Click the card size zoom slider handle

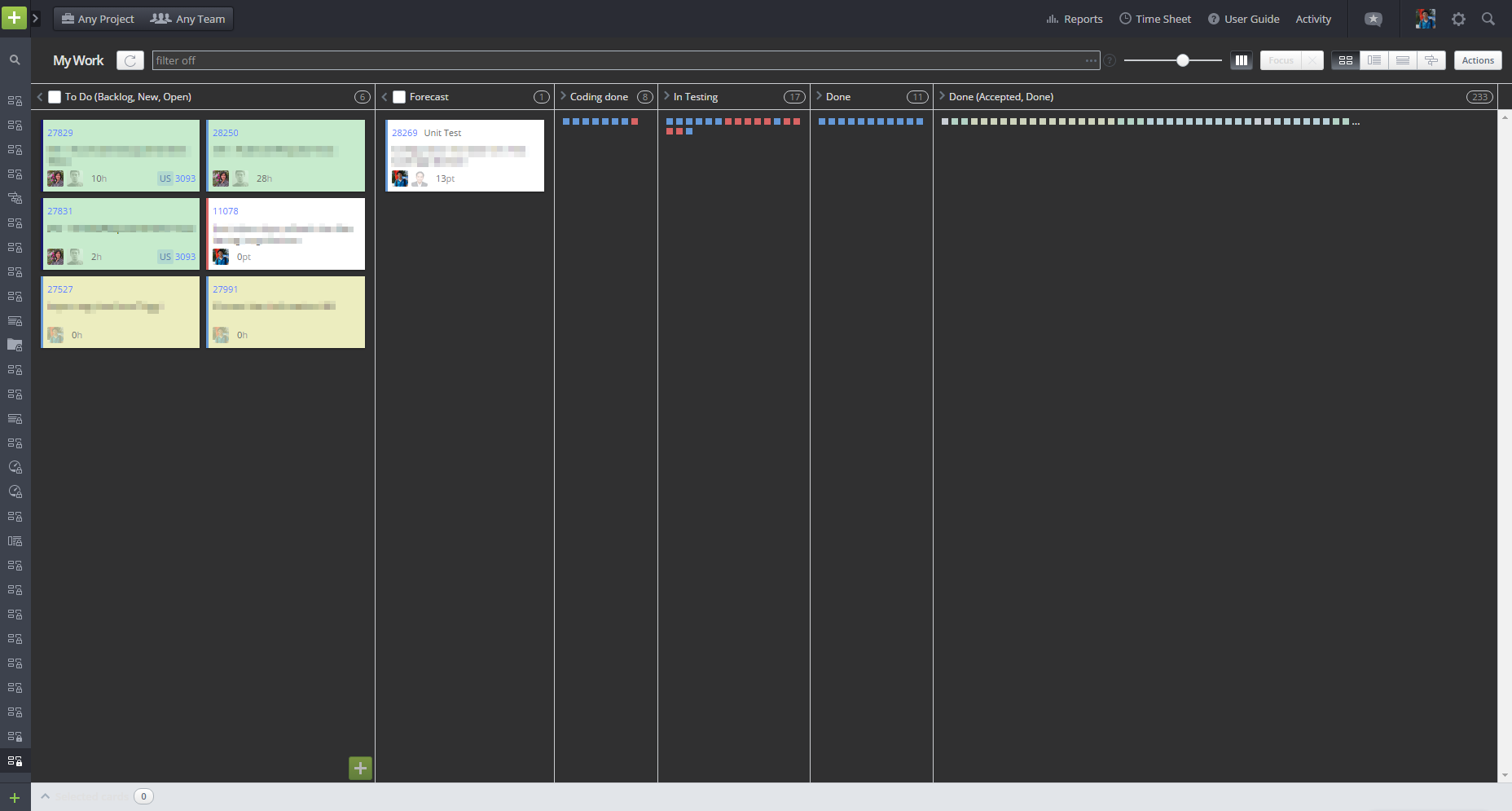(1183, 60)
